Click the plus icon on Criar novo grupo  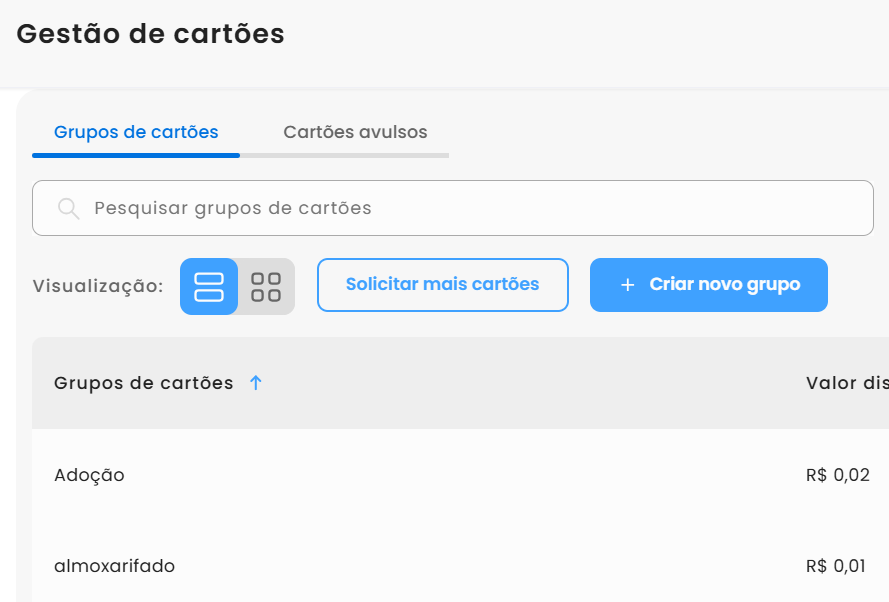[x=628, y=285]
